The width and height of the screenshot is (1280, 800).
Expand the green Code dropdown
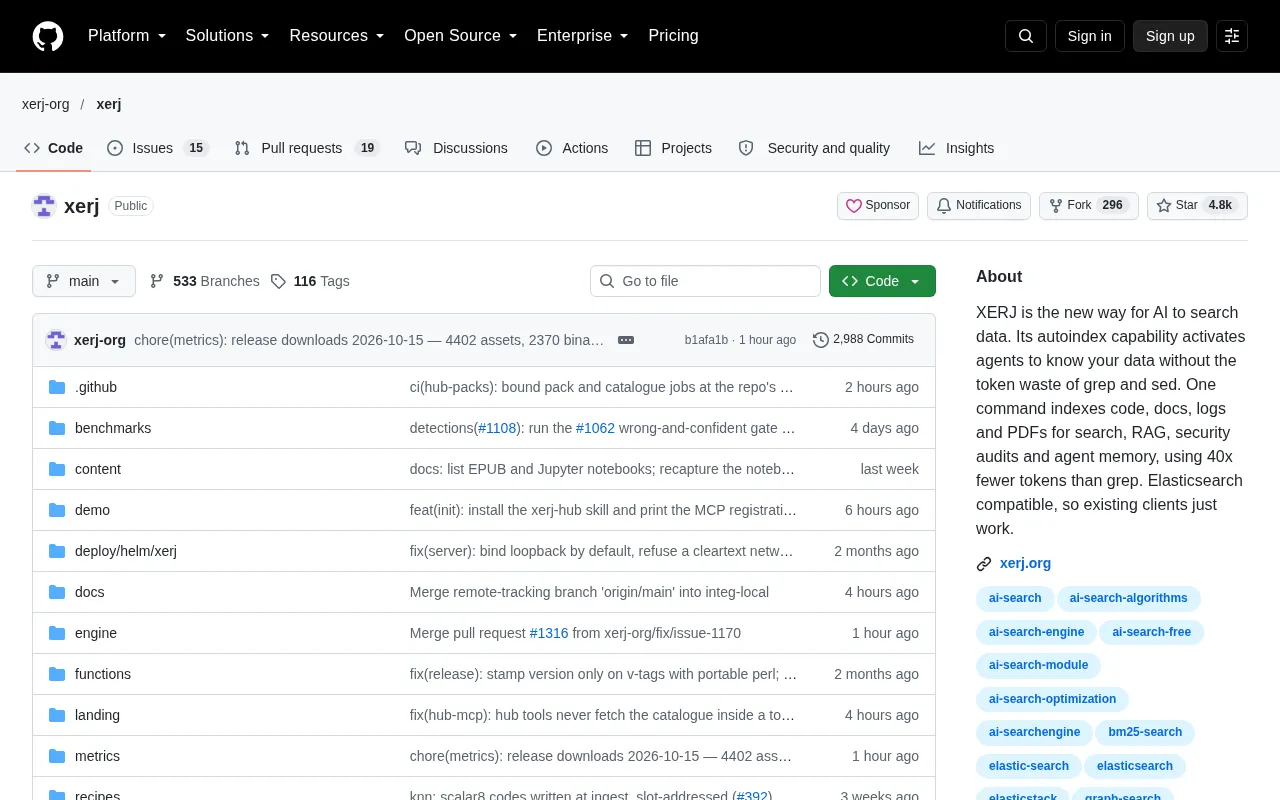[x=882, y=281]
